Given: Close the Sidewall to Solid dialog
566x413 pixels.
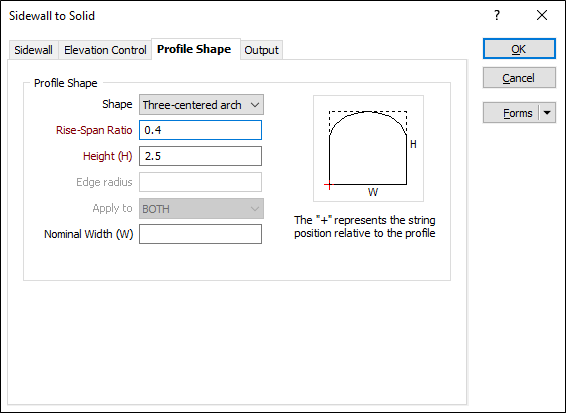Looking at the screenshot, I should coord(542,16).
